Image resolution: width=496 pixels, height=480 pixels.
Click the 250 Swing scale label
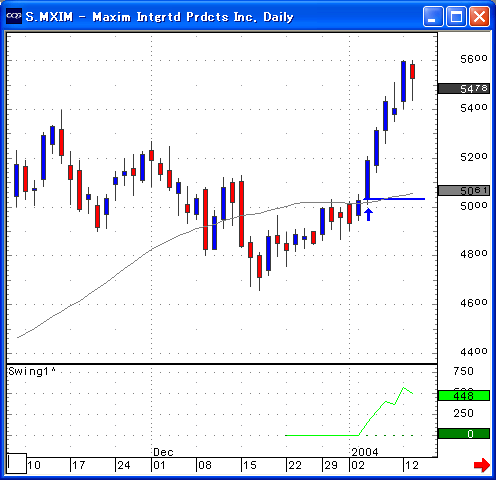tap(463, 413)
